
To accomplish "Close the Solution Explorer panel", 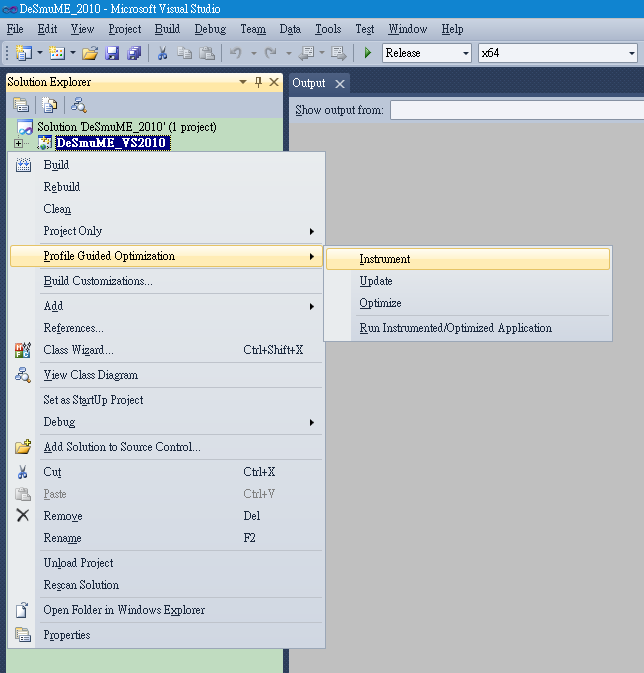I will tap(274, 82).
